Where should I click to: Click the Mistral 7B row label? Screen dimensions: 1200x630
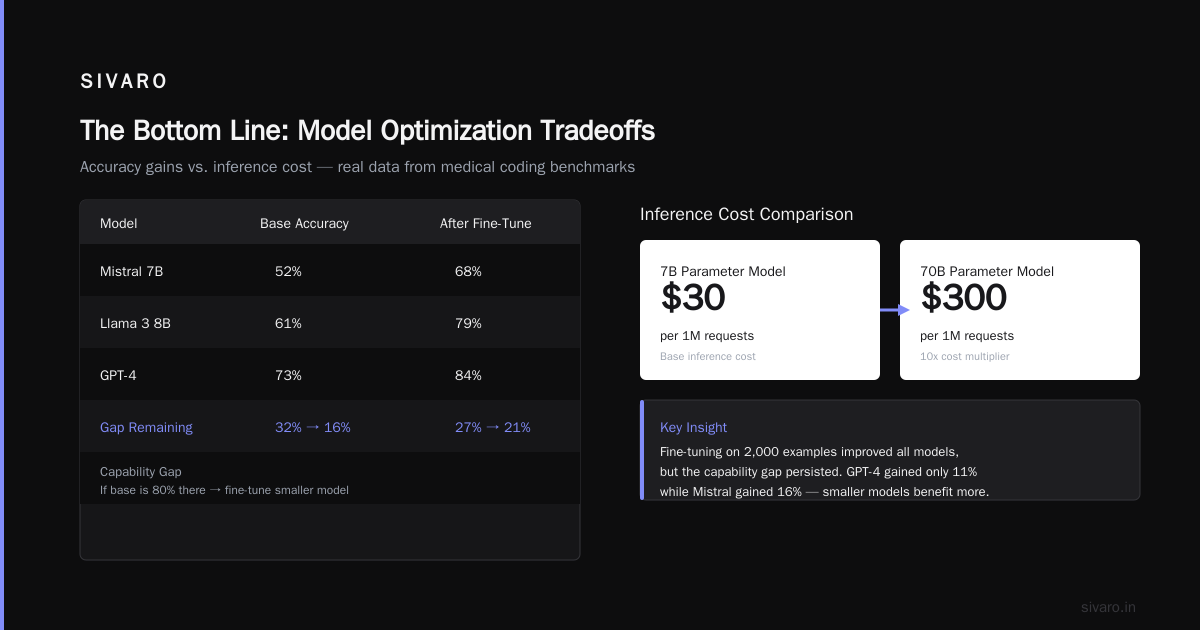coord(131,271)
